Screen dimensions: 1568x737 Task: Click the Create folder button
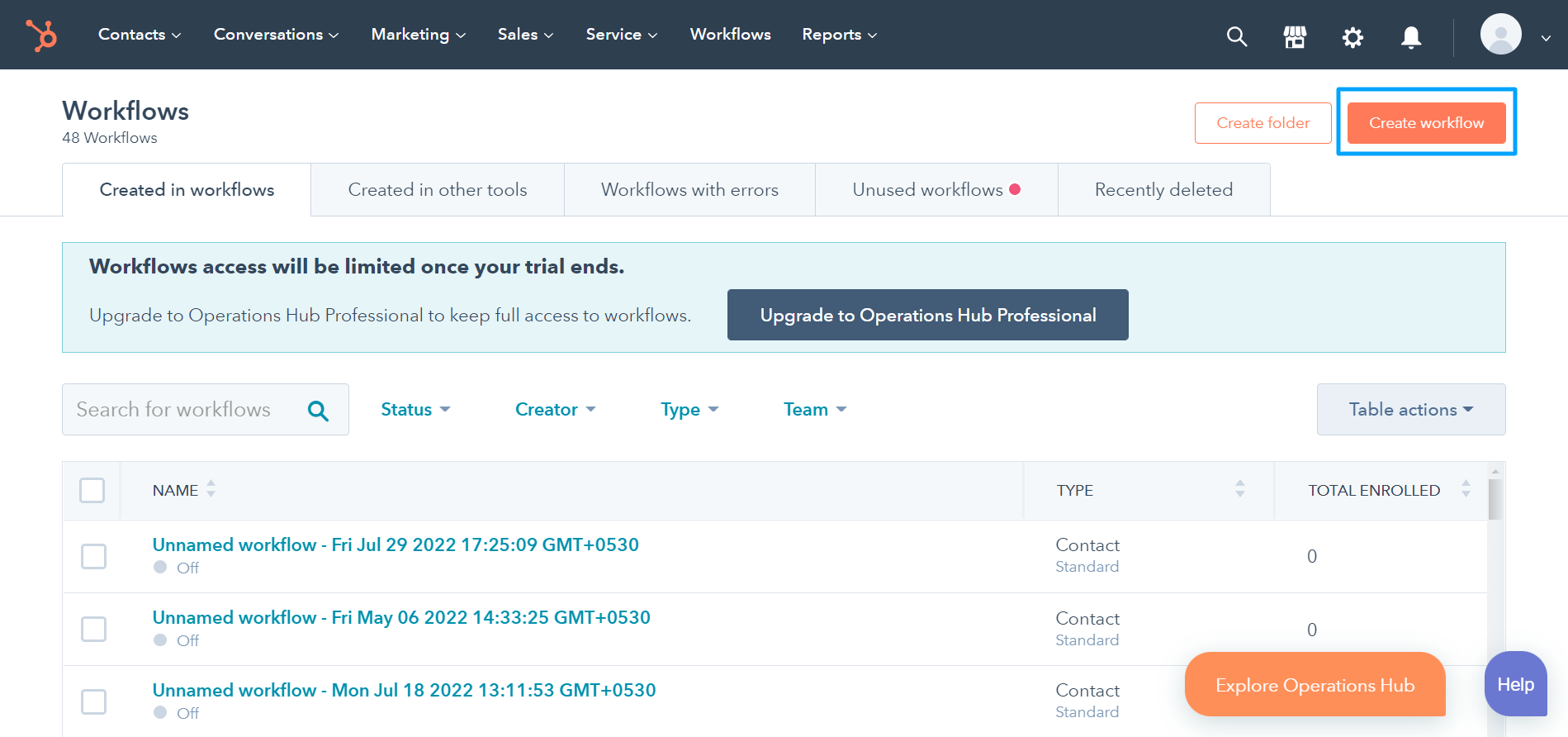pyautogui.click(x=1263, y=123)
